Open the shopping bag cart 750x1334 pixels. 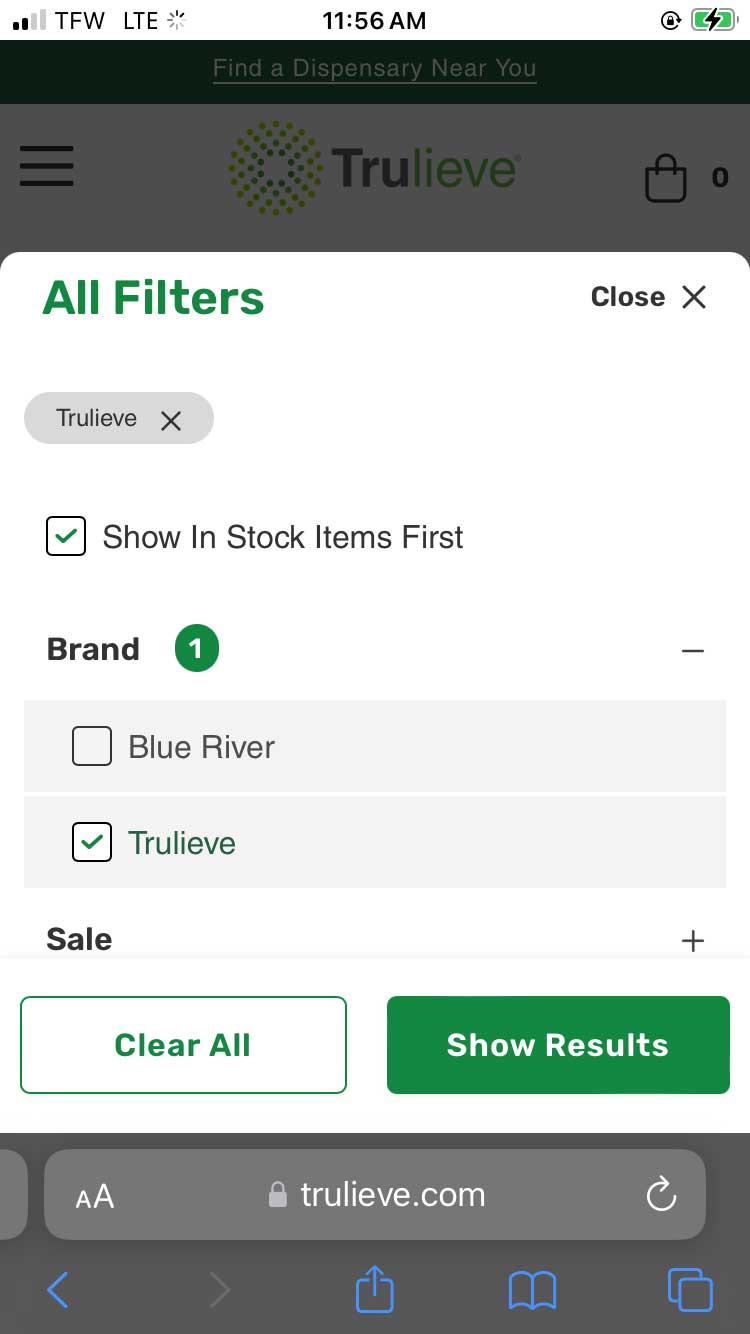tap(666, 179)
